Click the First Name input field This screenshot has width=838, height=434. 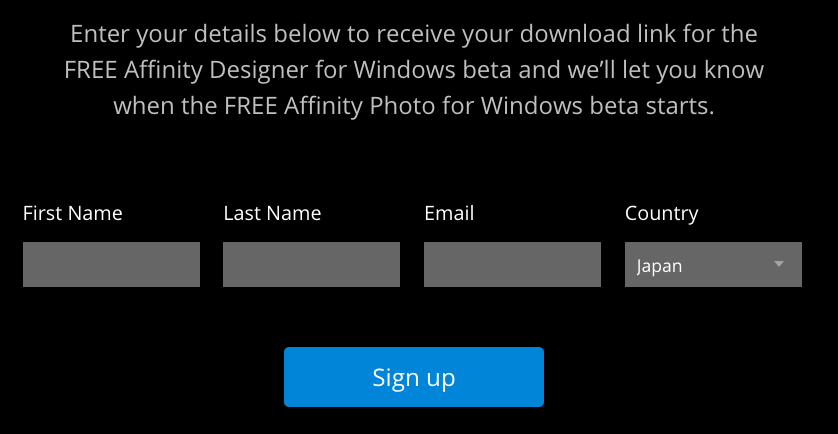click(111, 264)
